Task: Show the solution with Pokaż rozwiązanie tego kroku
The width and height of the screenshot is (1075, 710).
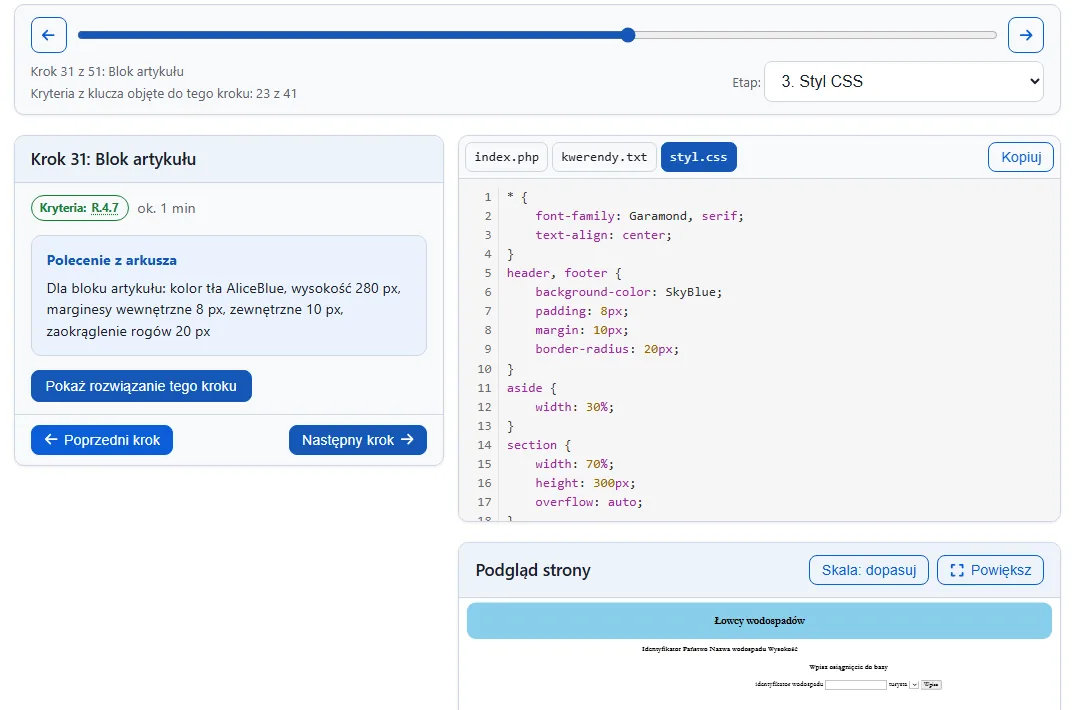Action: click(x=141, y=386)
